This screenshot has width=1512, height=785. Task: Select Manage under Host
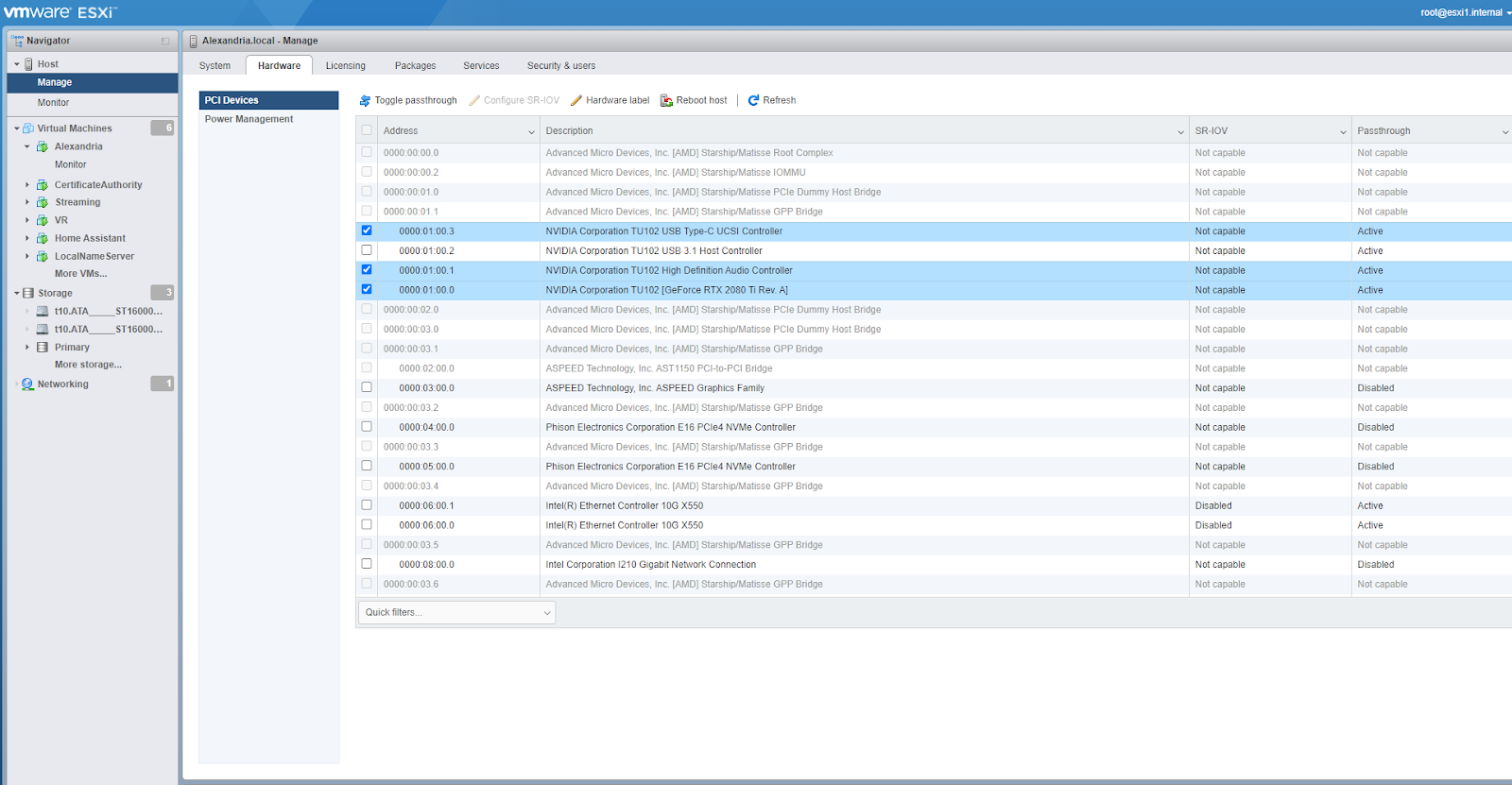92,83
